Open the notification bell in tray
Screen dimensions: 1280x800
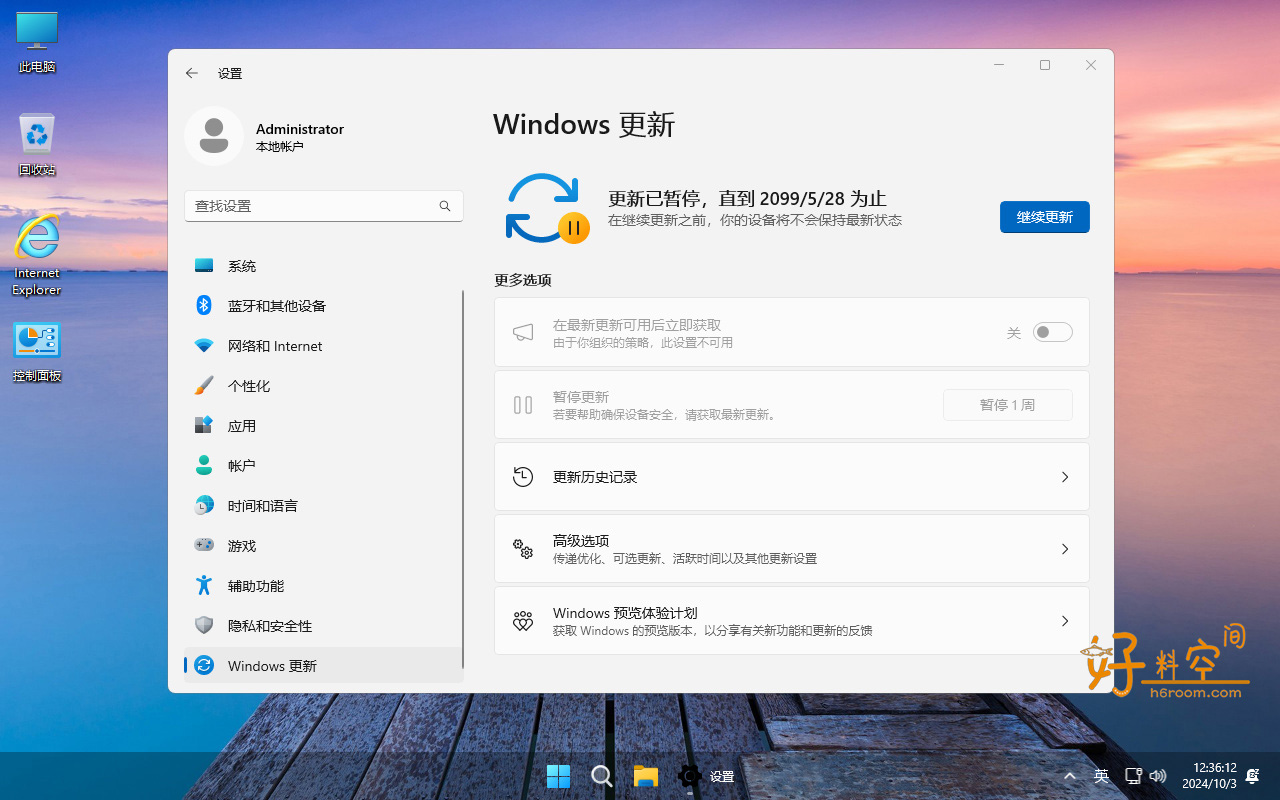point(1253,776)
